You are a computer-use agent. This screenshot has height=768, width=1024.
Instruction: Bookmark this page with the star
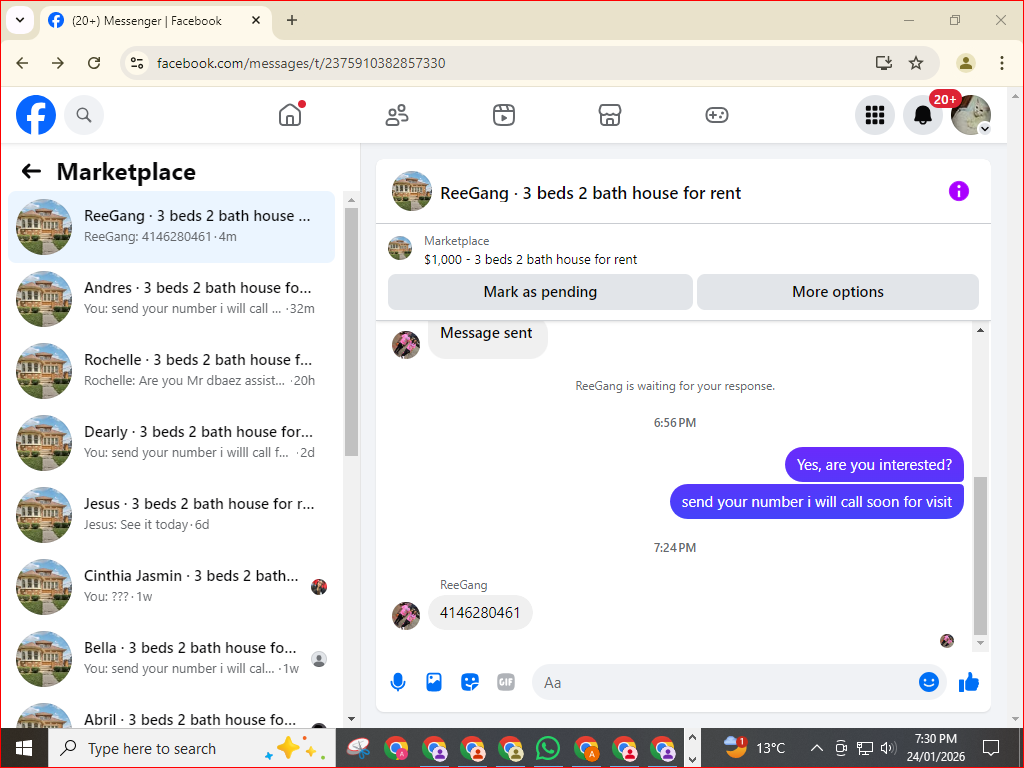point(916,63)
